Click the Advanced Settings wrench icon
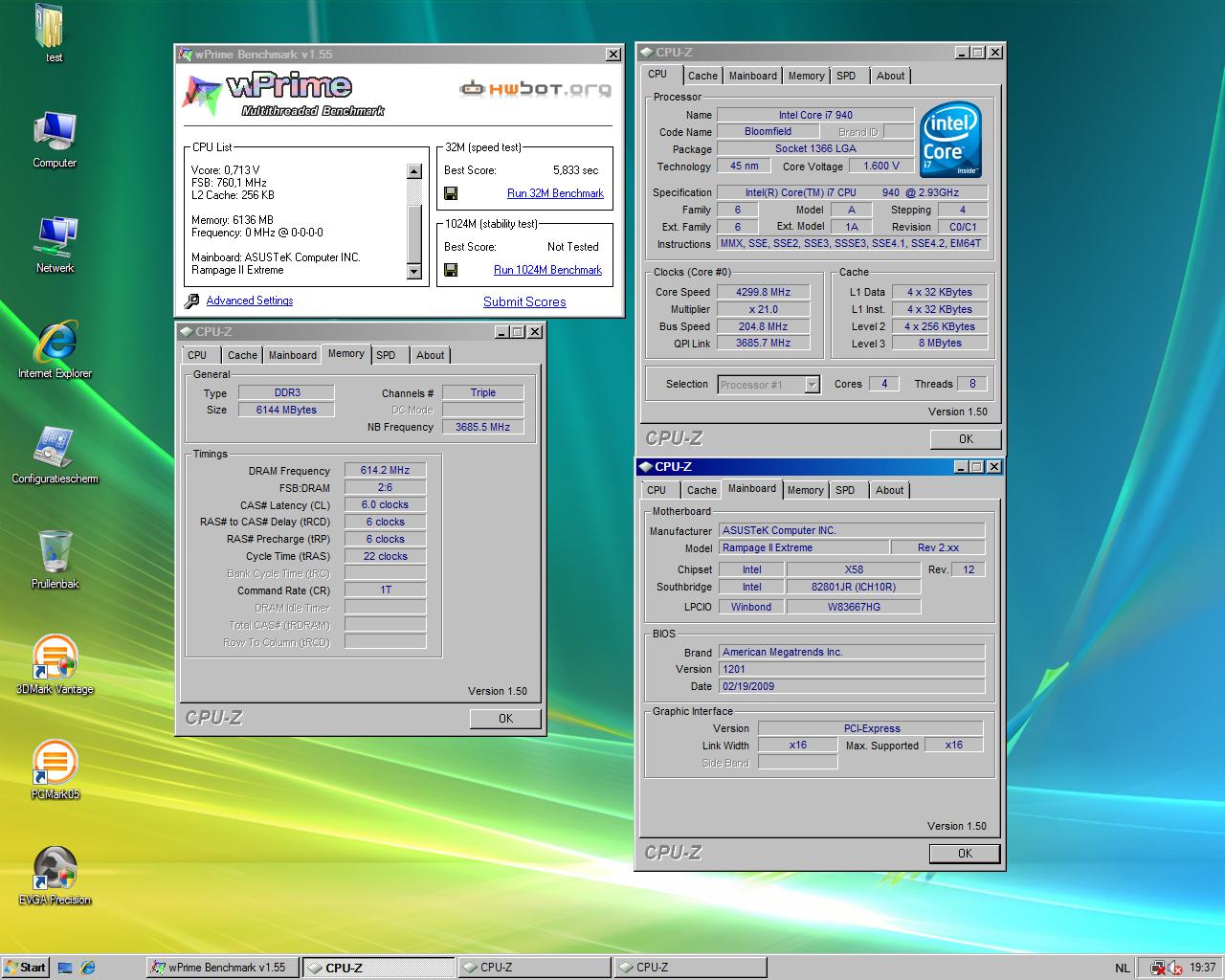1225x980 pixels. click(190, 301)
